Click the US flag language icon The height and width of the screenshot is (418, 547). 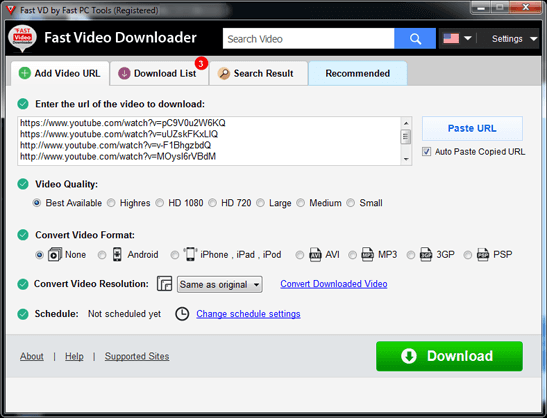(x=451, y=38)
